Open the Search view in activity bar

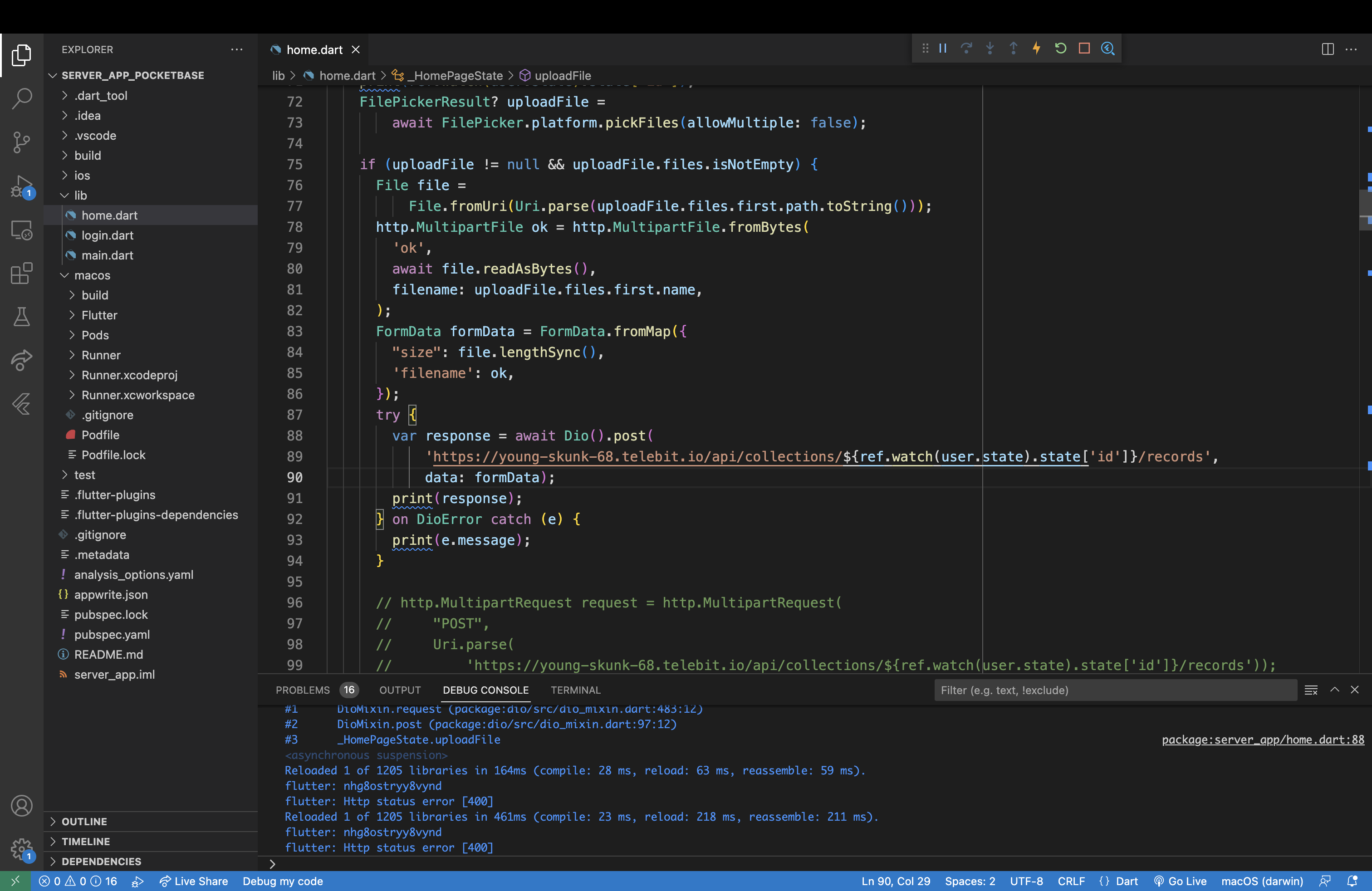(x=21, y=98)
